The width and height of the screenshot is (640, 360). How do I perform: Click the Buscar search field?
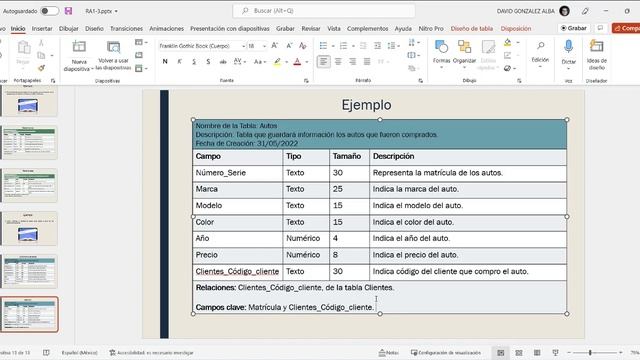(324, 11)
